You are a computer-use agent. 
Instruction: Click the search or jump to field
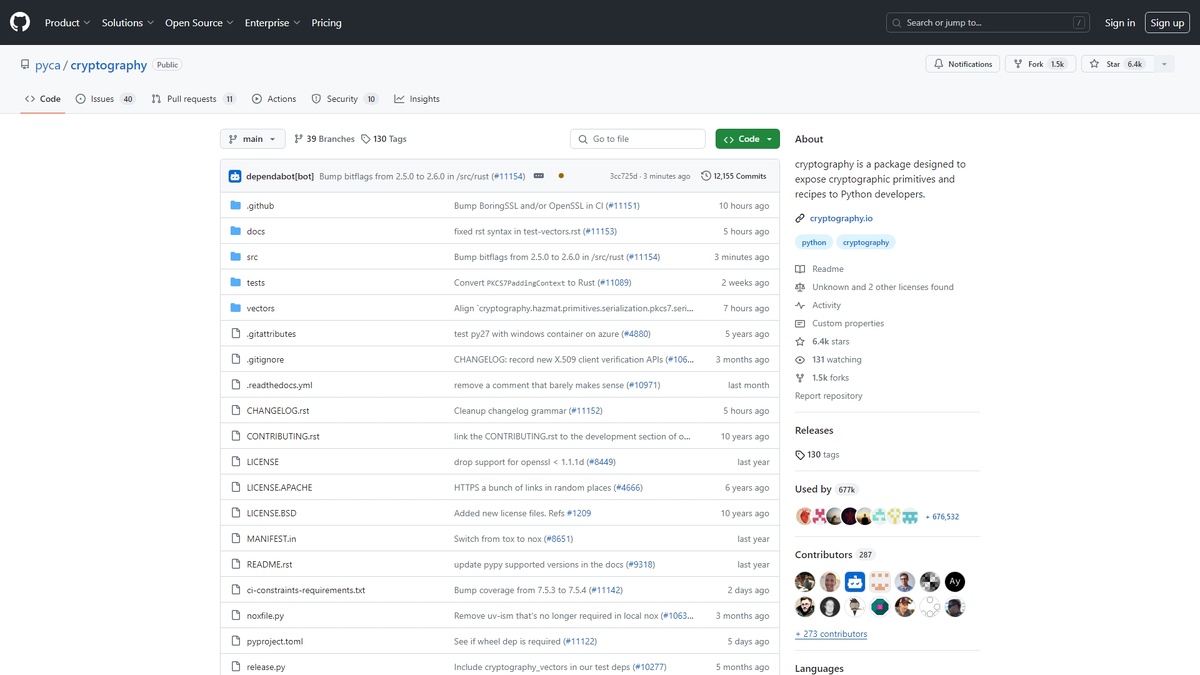tap(988, 22)
